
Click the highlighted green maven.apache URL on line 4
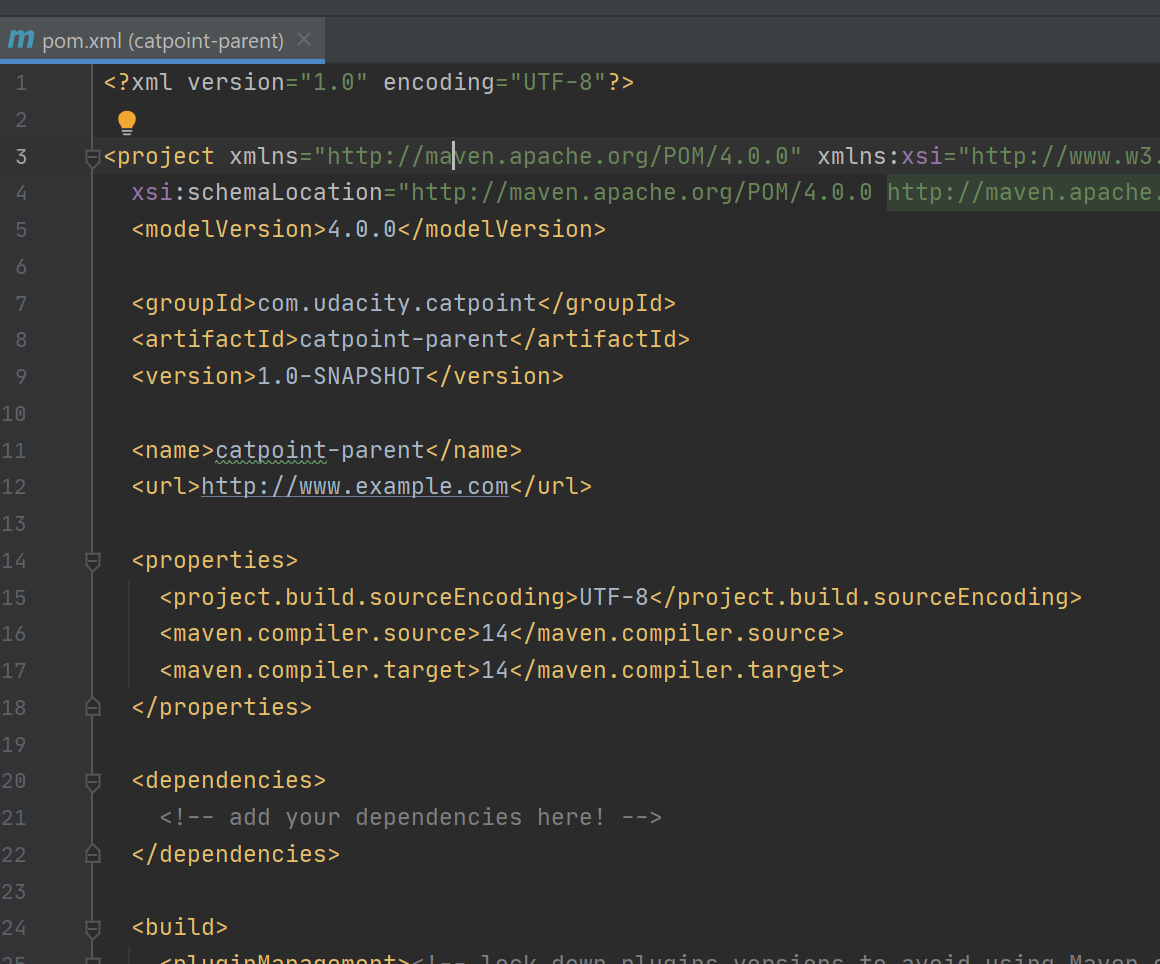click(x=1023, y=192)
